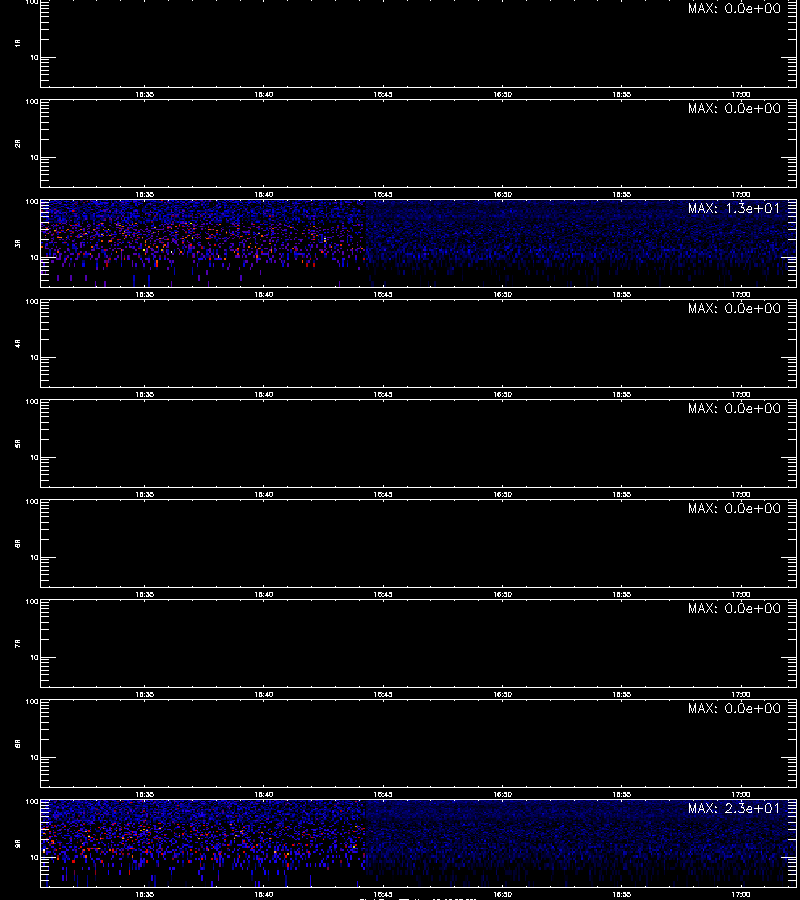Click the 100 y-axis label of panel 8R
Image resolution: width=800 pixels, height=900 pixels.
click(32, 702)
